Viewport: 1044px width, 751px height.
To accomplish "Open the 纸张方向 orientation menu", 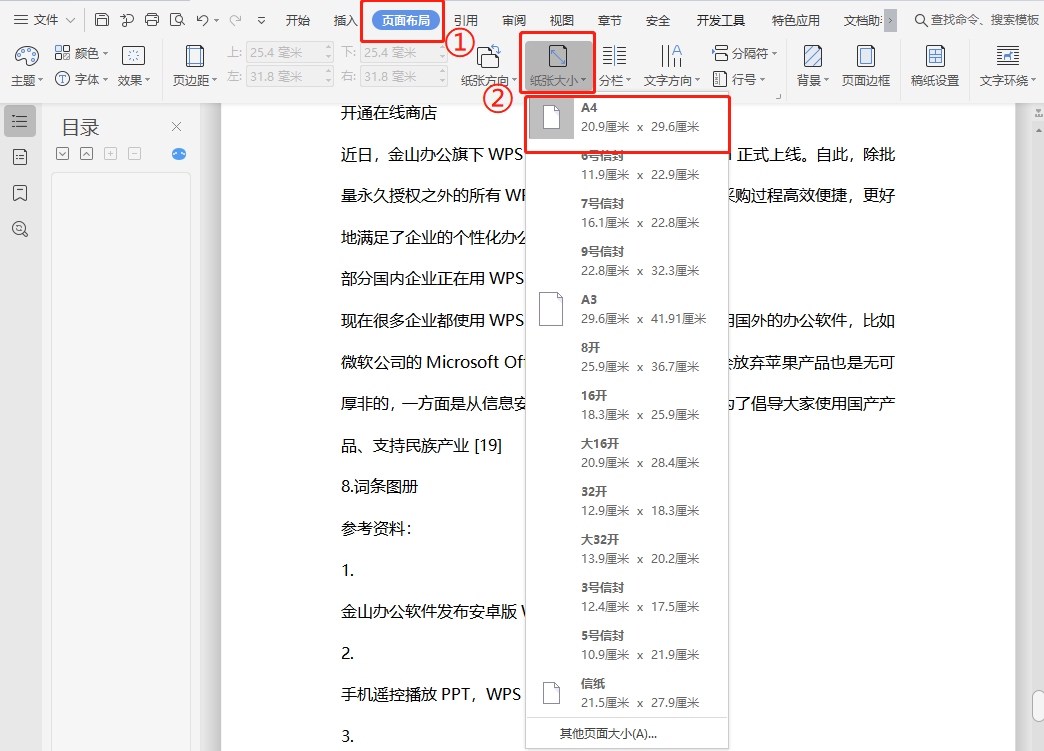I will 489,65.
